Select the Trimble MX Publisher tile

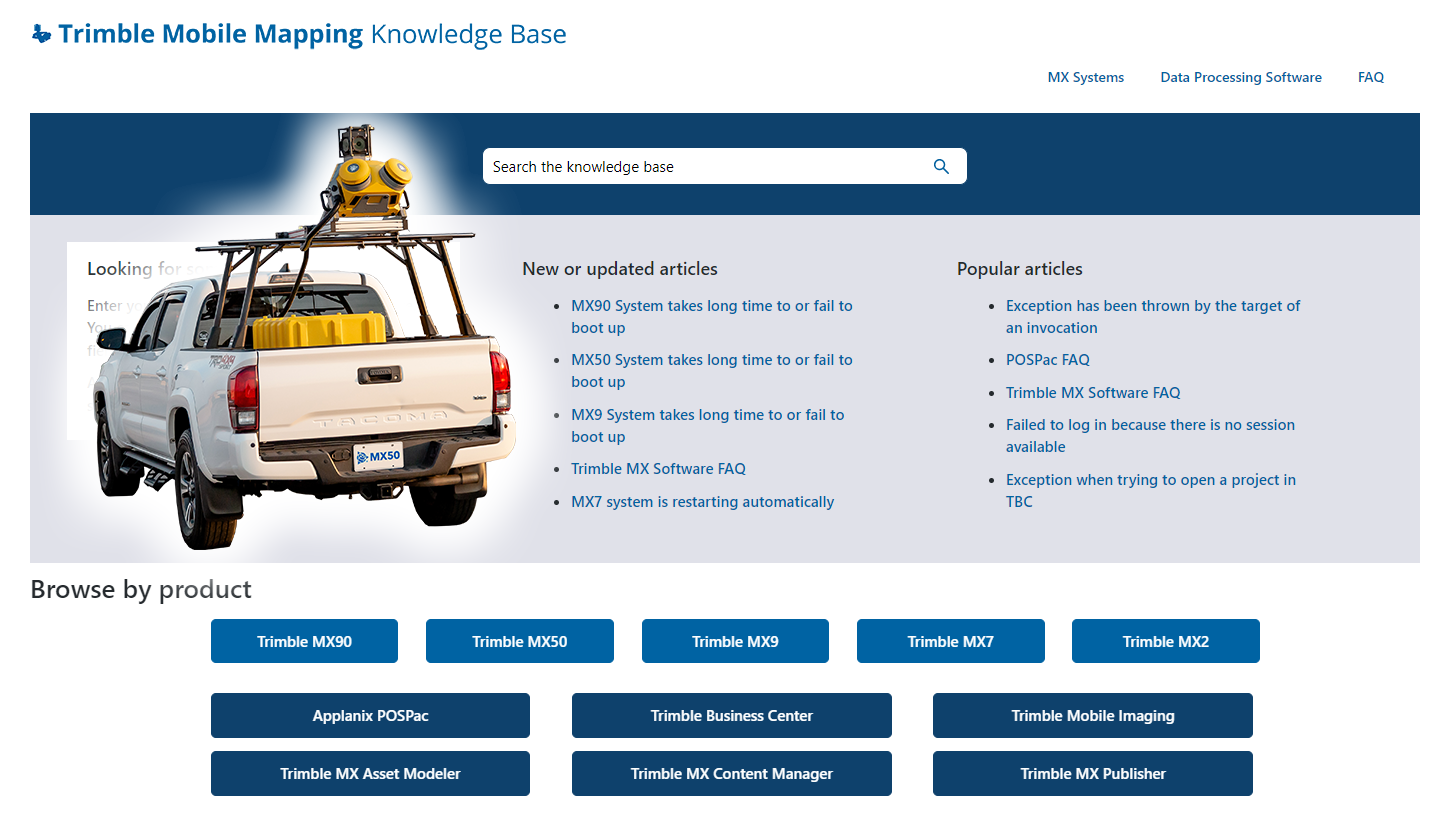pyautogui.click(x=1092, y=773)
